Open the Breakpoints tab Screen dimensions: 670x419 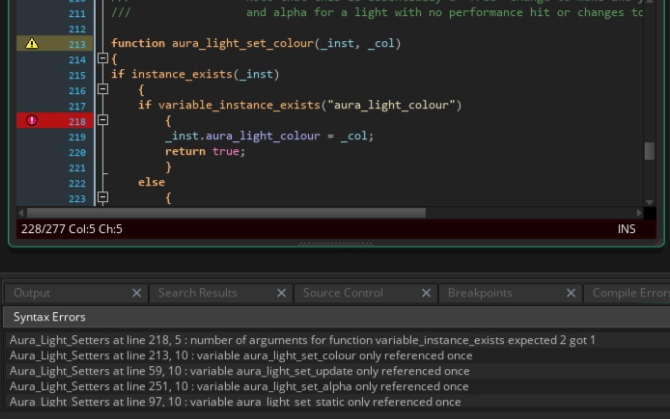(x=480, y=293)
